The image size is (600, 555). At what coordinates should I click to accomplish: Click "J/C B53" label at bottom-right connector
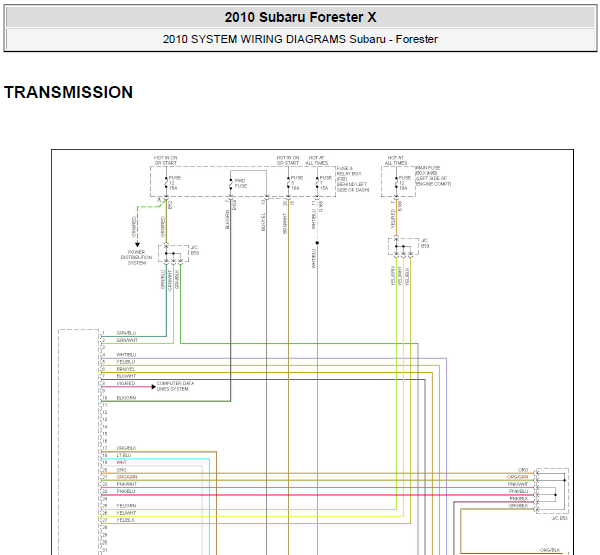point(559,518)
